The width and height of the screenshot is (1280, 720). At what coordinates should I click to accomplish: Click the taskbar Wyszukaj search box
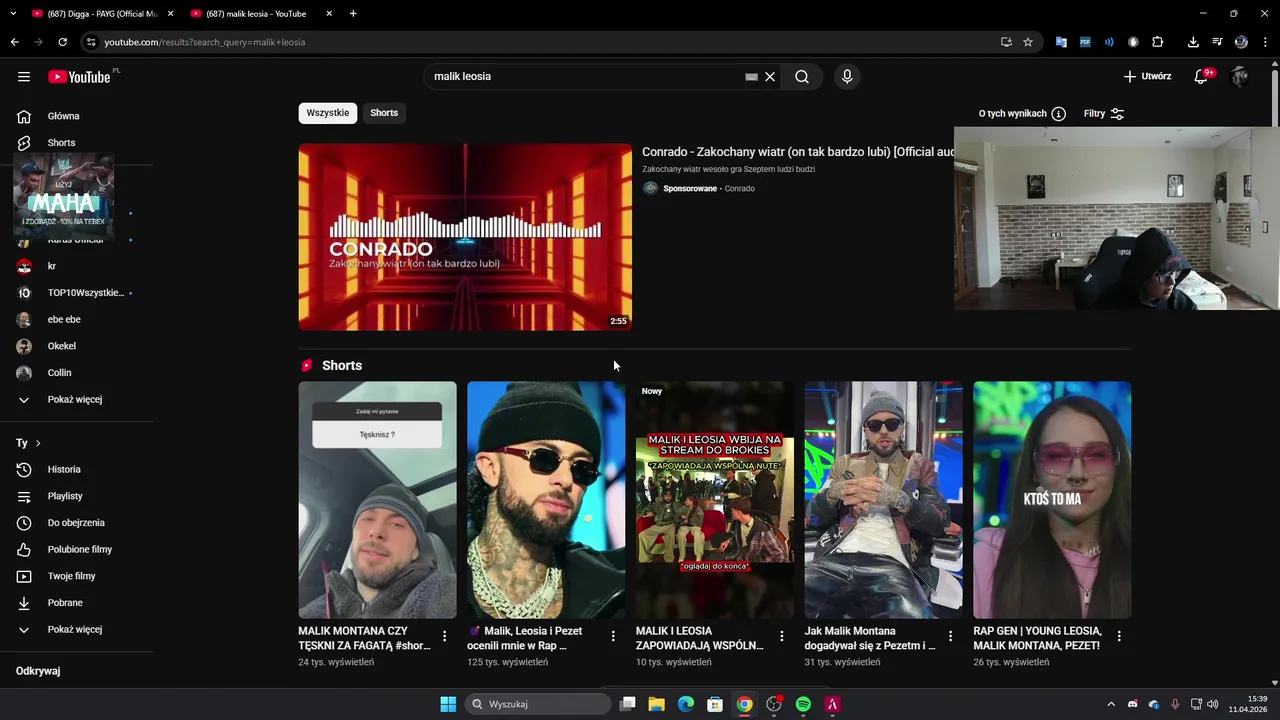pyautogui.click(x=539, y=704)
